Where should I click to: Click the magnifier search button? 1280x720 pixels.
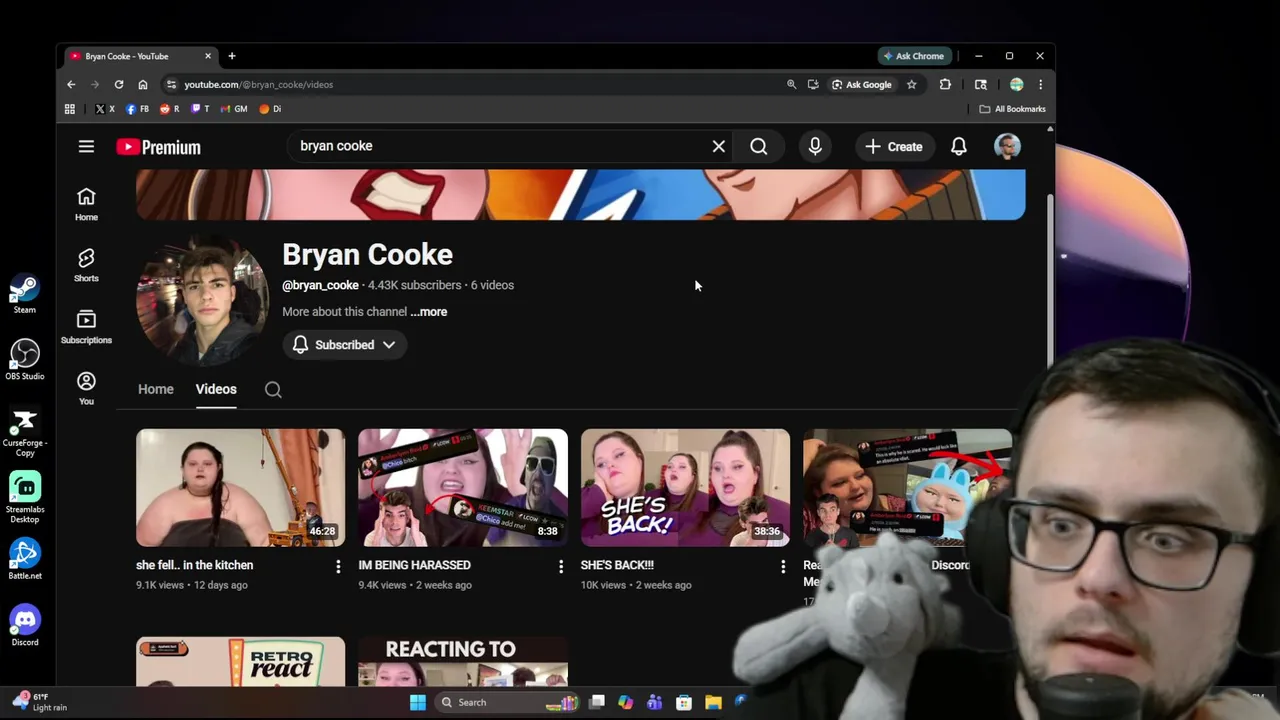pos(759,147)
